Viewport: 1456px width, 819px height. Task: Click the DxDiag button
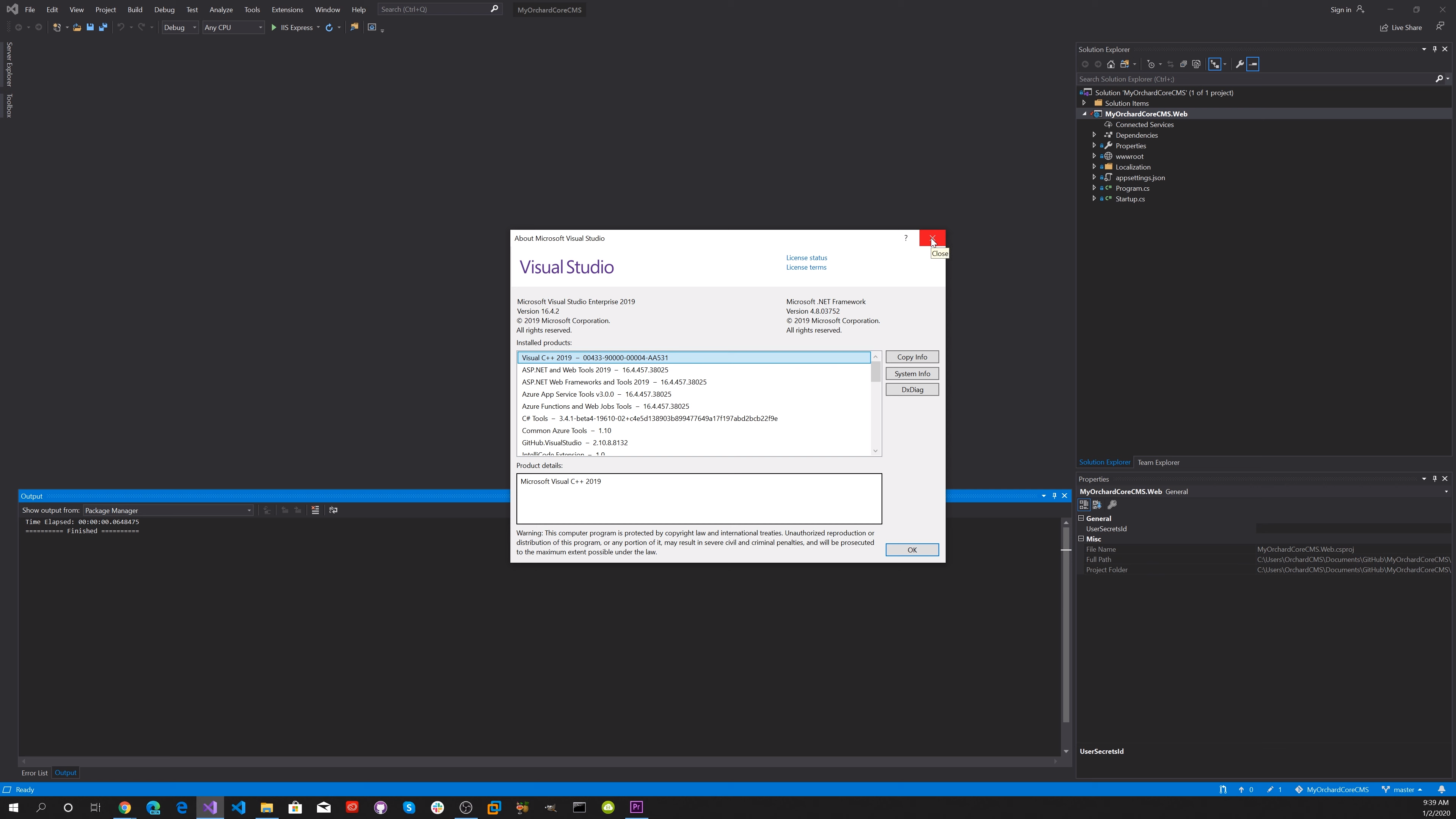point(912,389)
